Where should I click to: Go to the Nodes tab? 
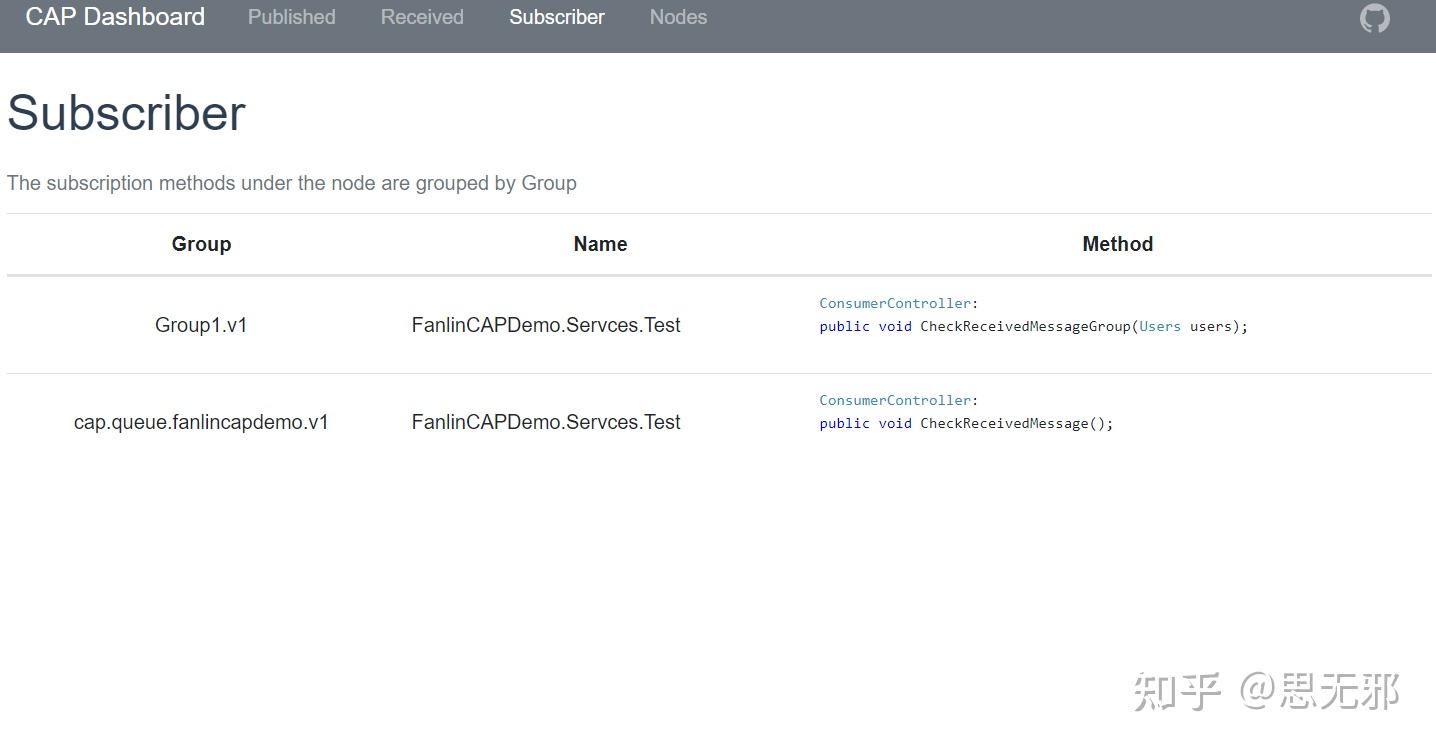click(678, 17)
